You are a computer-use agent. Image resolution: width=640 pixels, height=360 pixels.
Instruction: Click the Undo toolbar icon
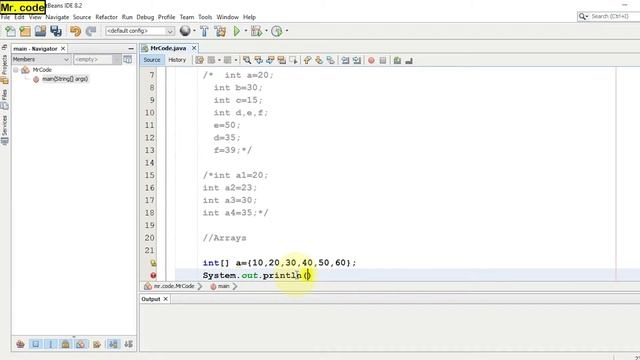[x=75, y=31]
